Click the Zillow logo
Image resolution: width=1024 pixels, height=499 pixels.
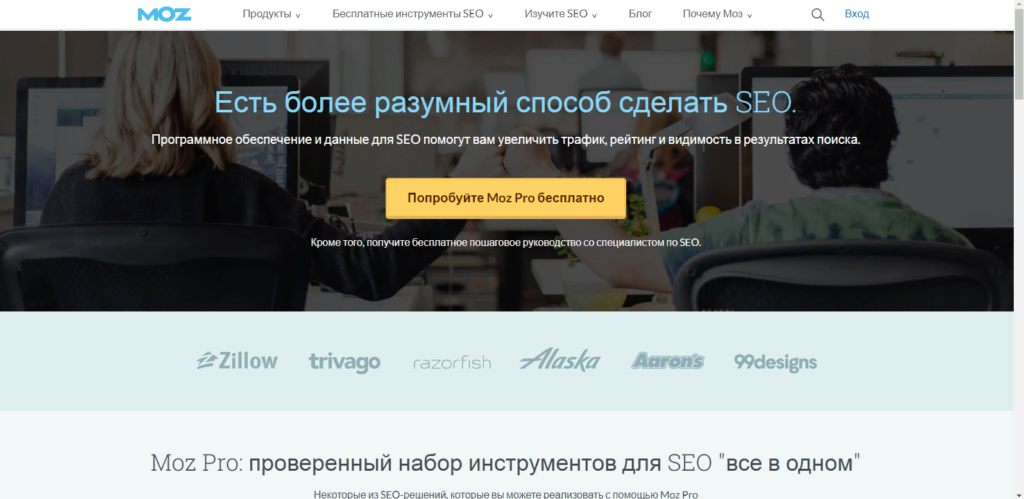[x=237, y=361]
